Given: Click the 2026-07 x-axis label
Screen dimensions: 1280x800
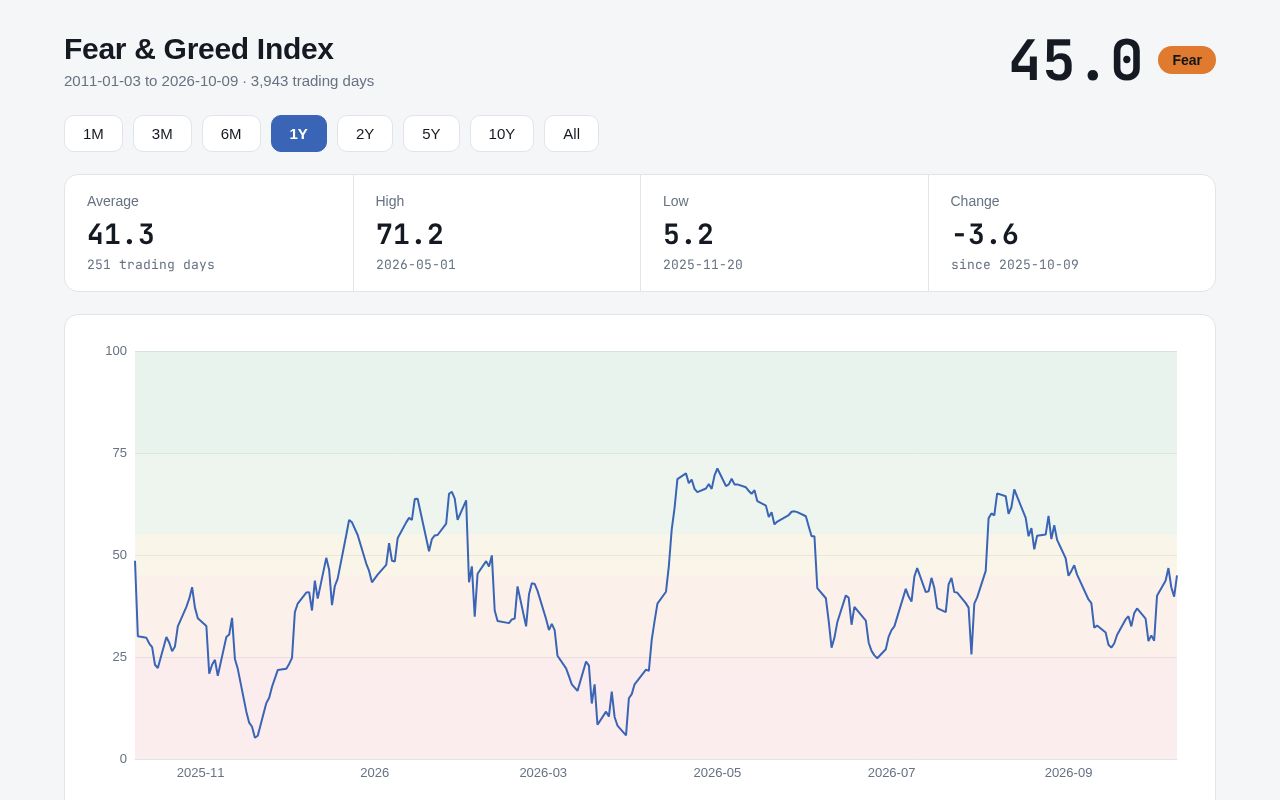Looking at the screenshot, I should coord(892,773).
